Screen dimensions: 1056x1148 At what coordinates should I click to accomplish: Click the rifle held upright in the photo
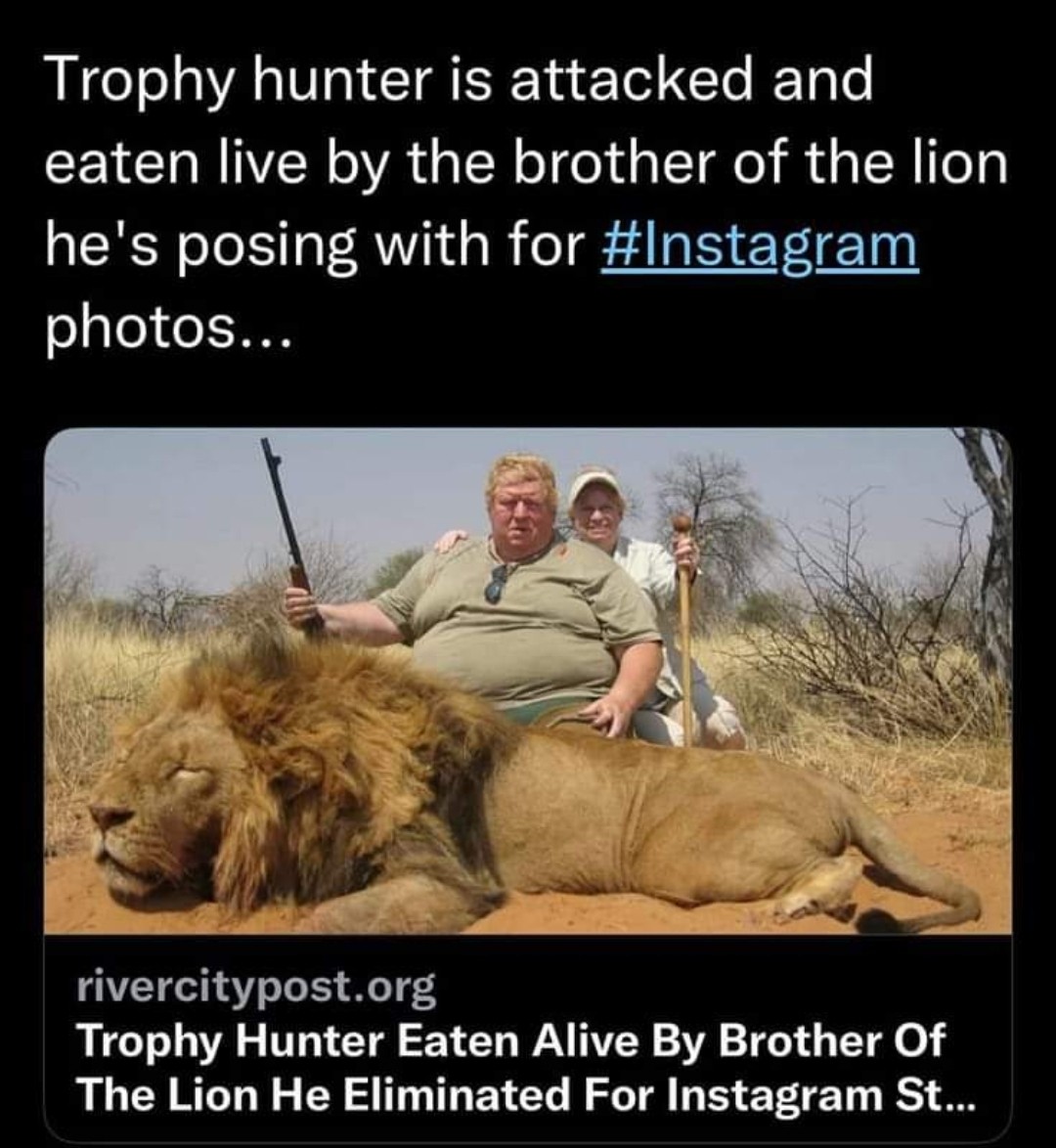[286, 528]
